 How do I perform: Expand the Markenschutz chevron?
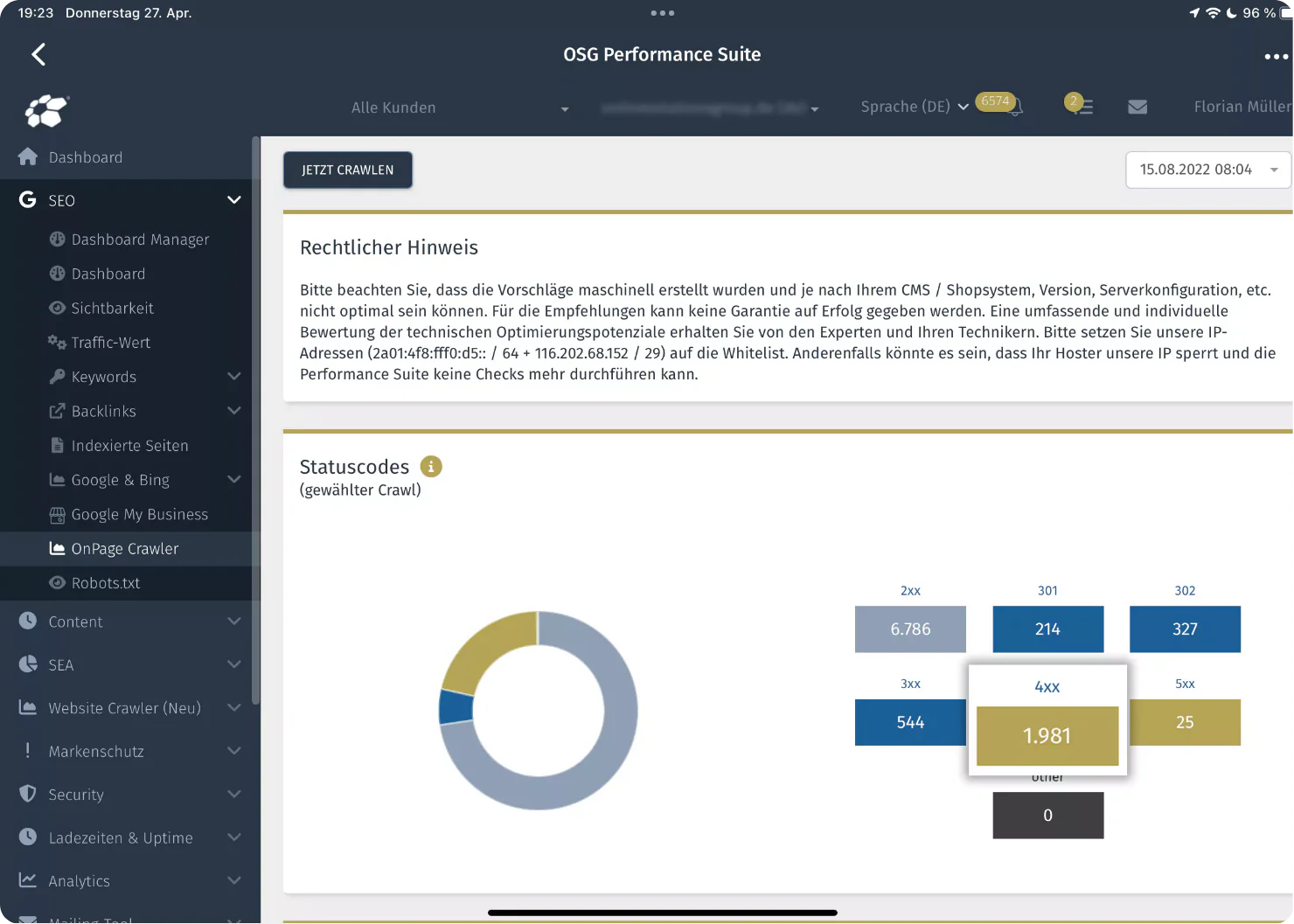pos(234,750)
